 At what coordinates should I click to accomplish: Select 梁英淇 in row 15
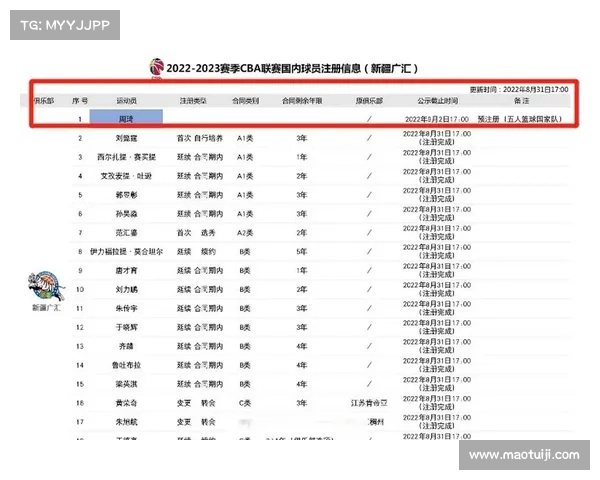126,384
